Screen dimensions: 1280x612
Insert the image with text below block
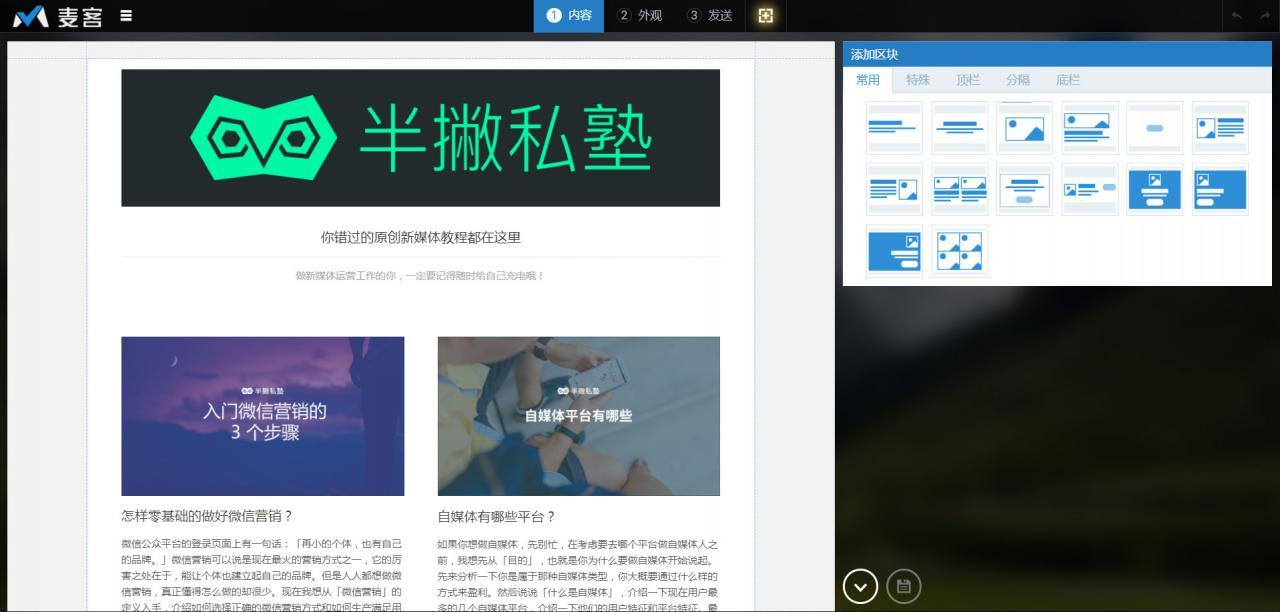1089,127
